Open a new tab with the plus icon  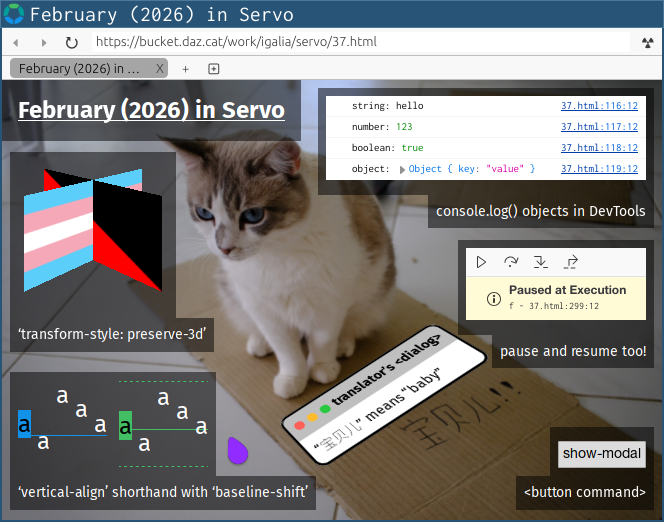click(x=185, y=69)
